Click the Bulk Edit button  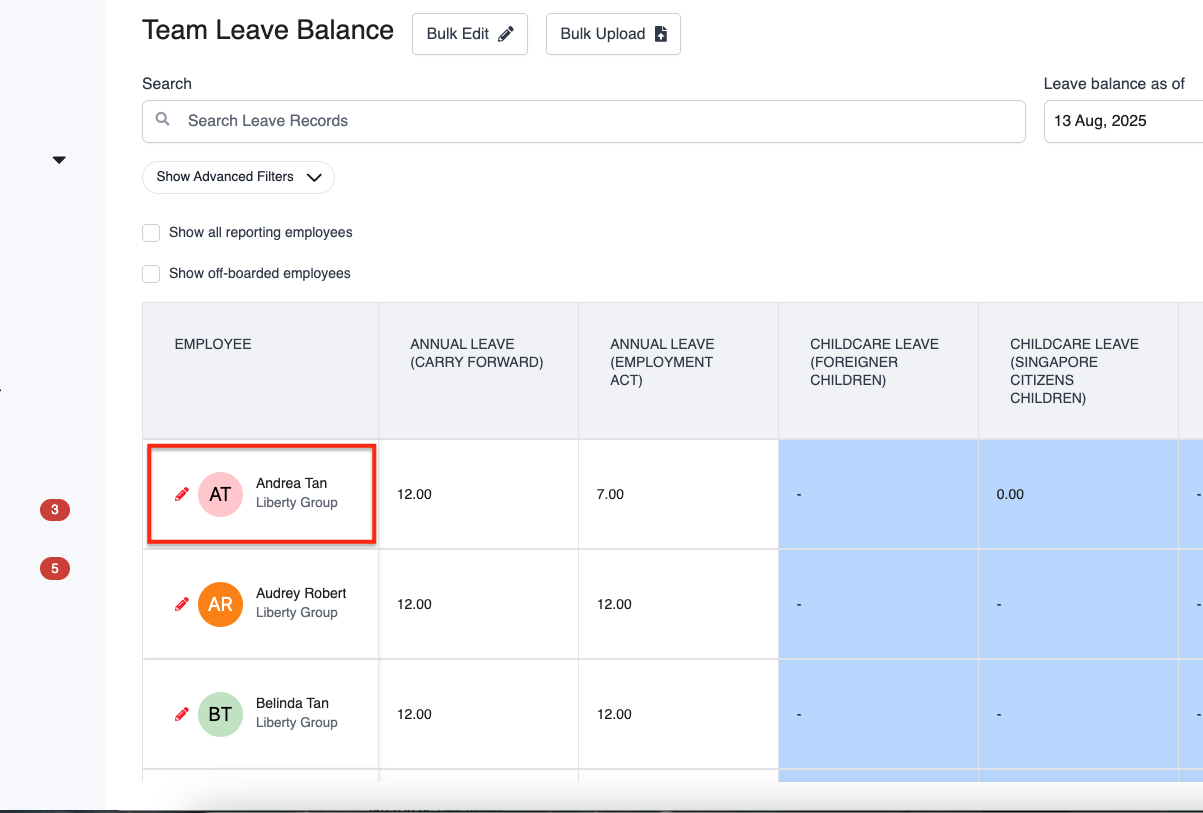[x=470, y=34]
